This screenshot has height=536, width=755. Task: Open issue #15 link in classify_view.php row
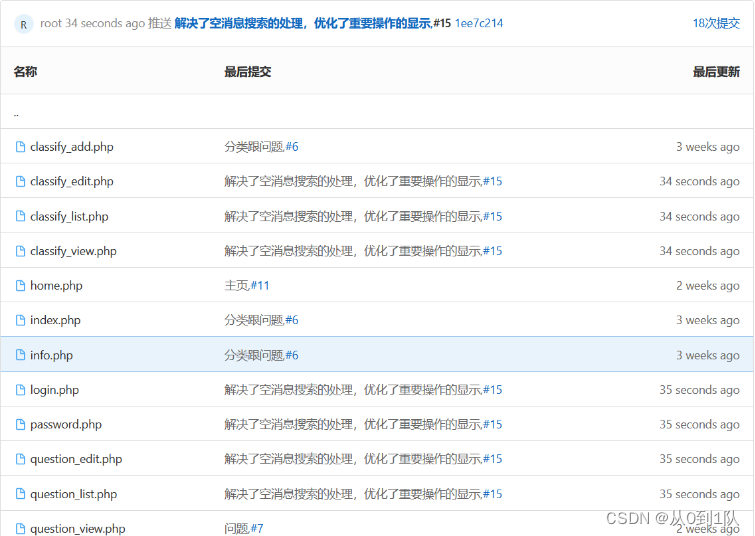[493, 251]
